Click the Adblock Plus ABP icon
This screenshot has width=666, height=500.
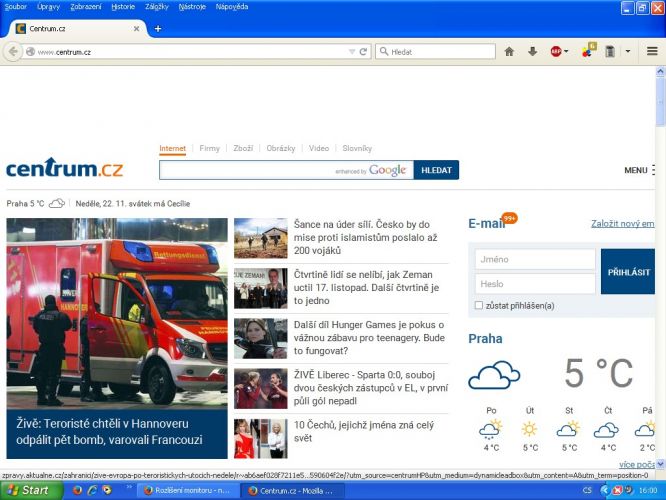click(556, 52)
